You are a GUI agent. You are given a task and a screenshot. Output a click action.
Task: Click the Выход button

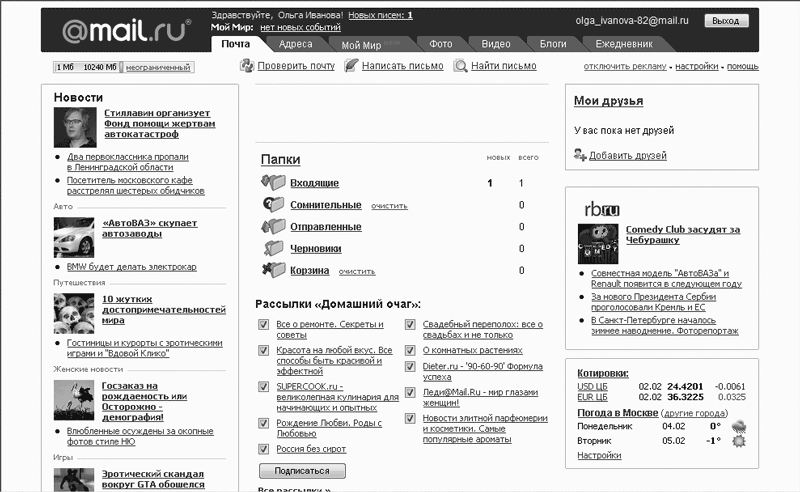[726, 21]
